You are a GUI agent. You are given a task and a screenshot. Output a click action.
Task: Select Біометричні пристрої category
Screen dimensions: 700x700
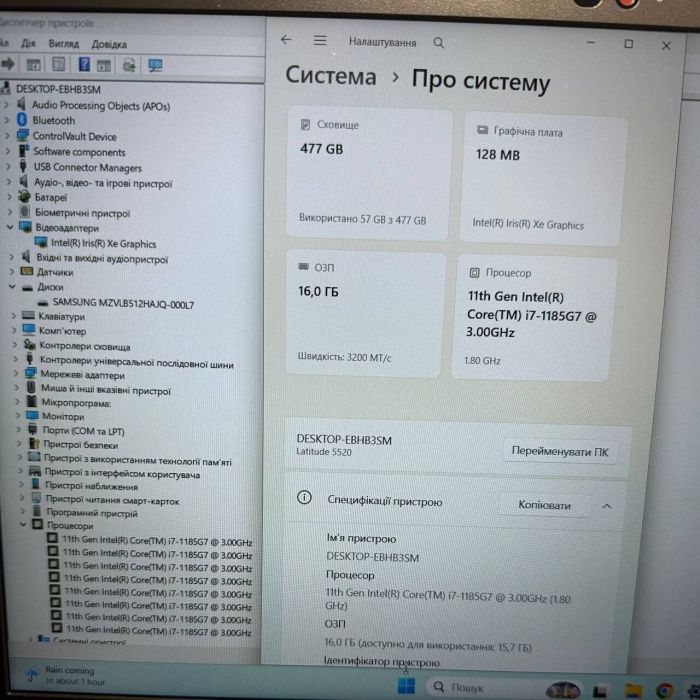coord(83,213)
